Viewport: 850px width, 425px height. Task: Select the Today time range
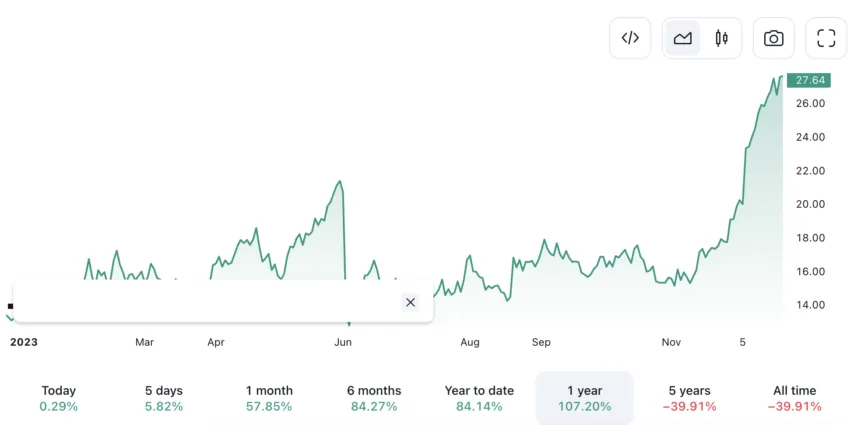[x=59, y=398]
